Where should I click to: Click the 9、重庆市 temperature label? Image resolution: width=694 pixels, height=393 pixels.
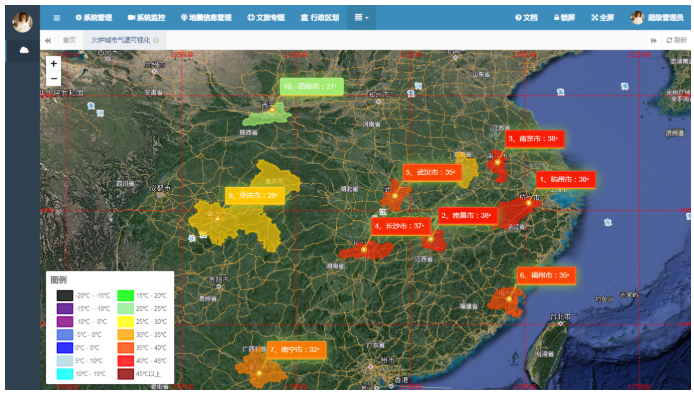click(254, 195)
